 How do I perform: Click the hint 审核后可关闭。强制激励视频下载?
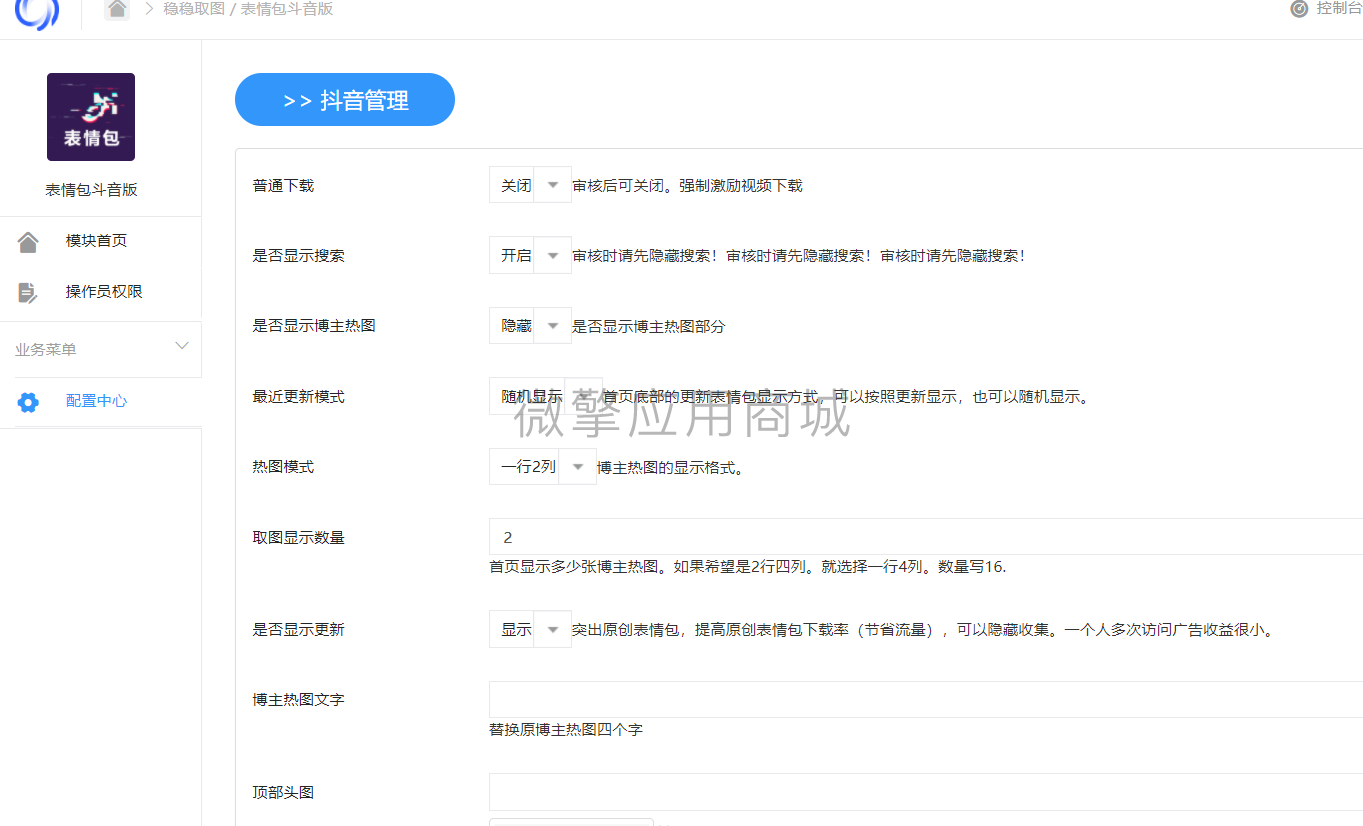(x=687, y=186)
